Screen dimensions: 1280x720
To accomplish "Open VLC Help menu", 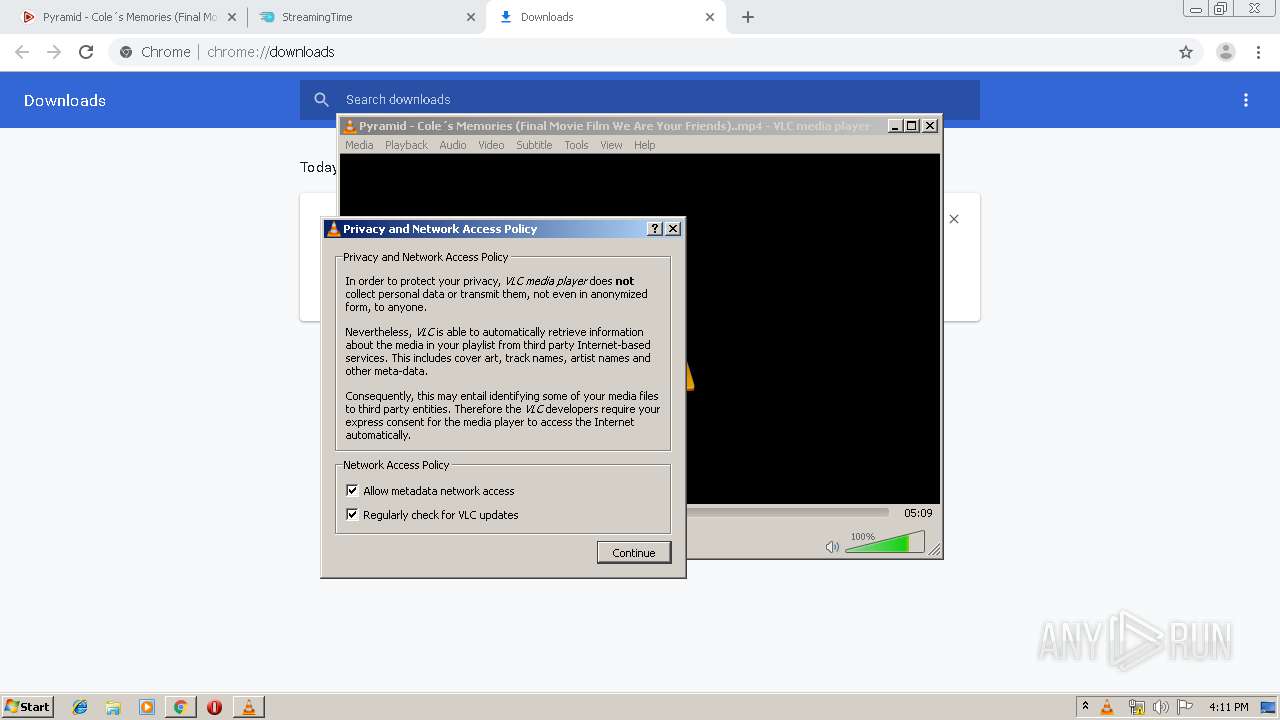I will (x=645, y=145).
